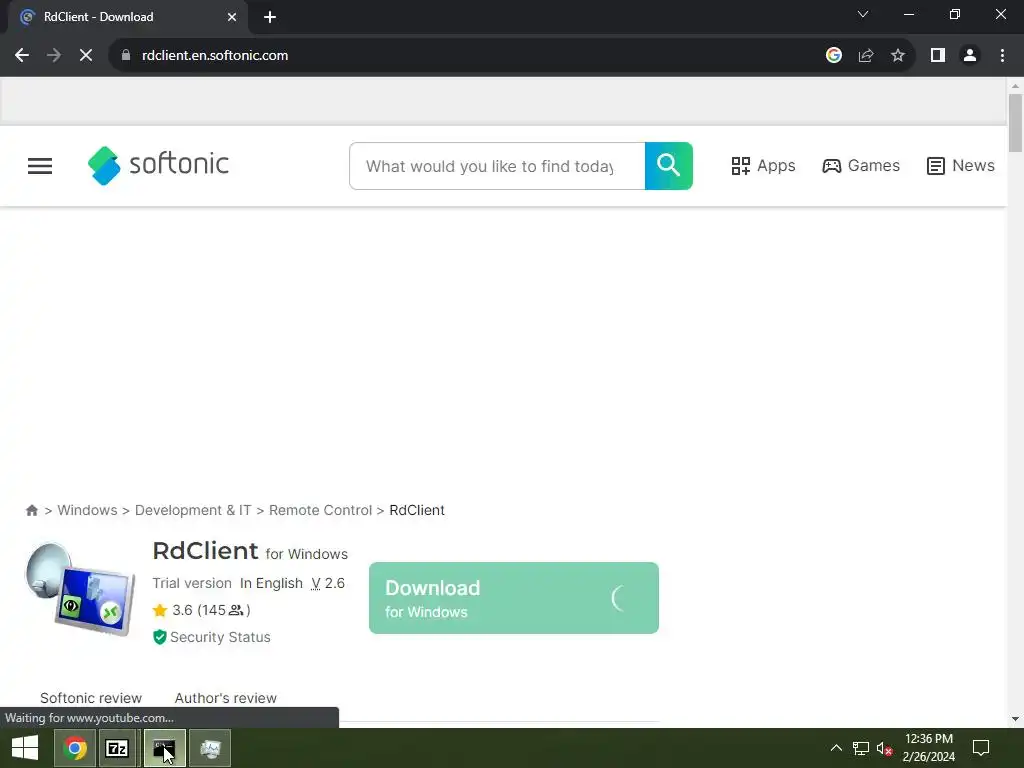Go to the home breadcrumb icon
Viewport: 1024px width, 768px height.
[x=31, y=511]
